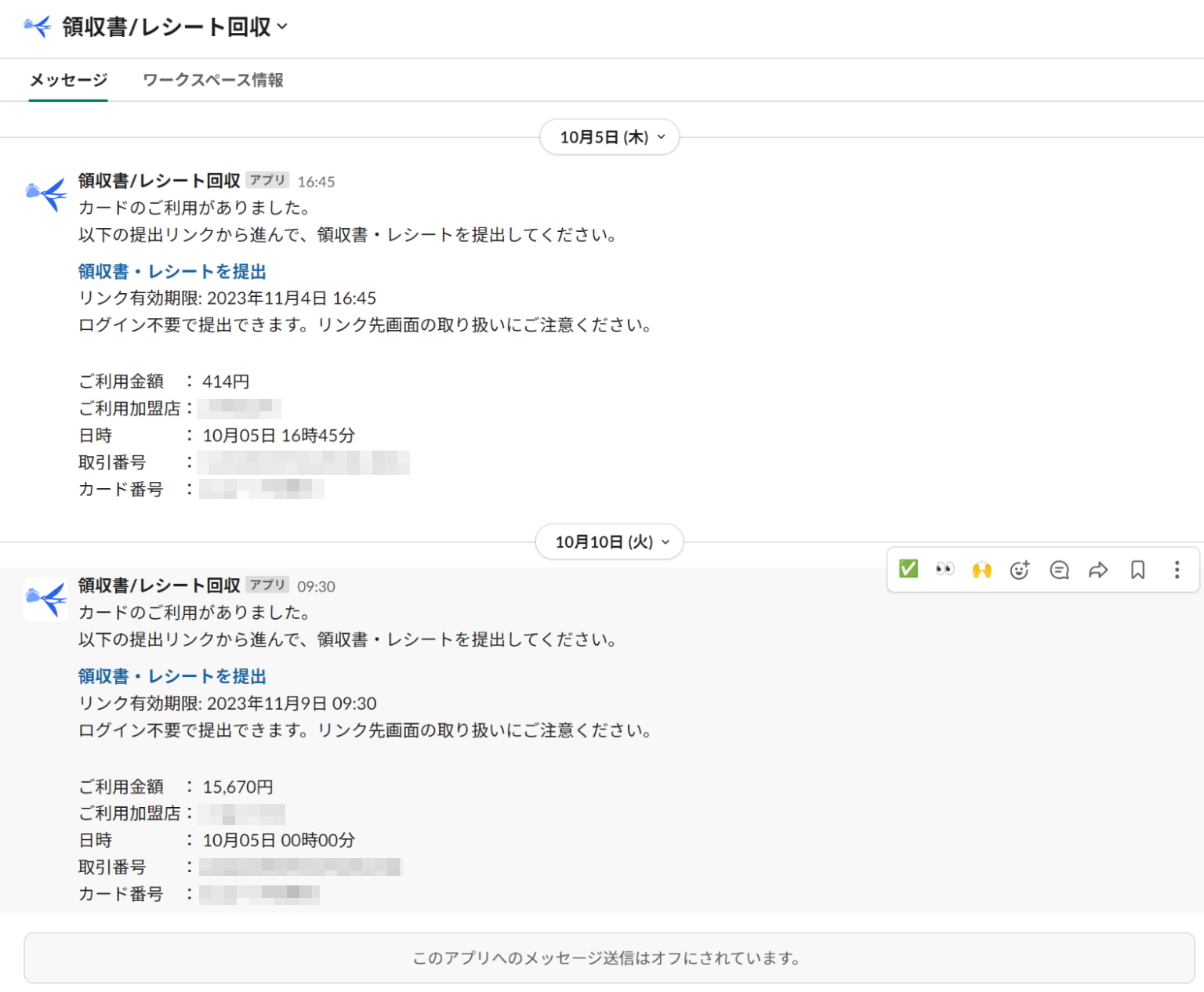Click the 09:30 message timestamp
1204x992 pixels.
point(316,587)
